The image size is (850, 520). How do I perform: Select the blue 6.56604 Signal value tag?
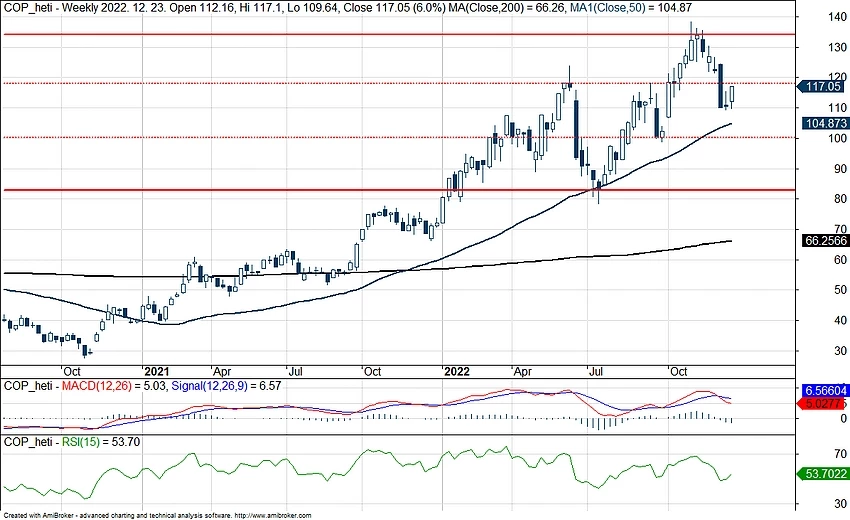coord(825,390)
